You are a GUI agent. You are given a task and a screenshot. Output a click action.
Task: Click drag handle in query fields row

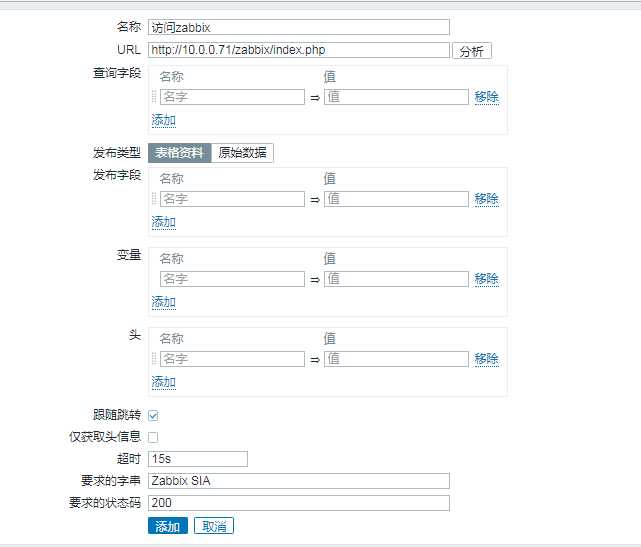coord(154,97)
